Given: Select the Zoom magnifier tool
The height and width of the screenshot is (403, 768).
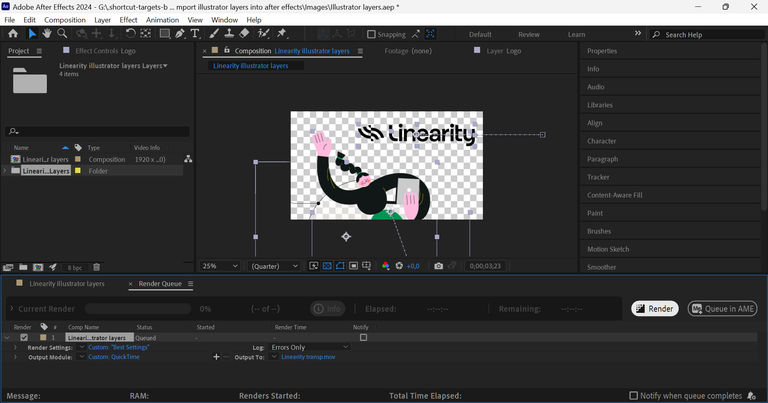Looking at the screenshot, I should (62, 34).
